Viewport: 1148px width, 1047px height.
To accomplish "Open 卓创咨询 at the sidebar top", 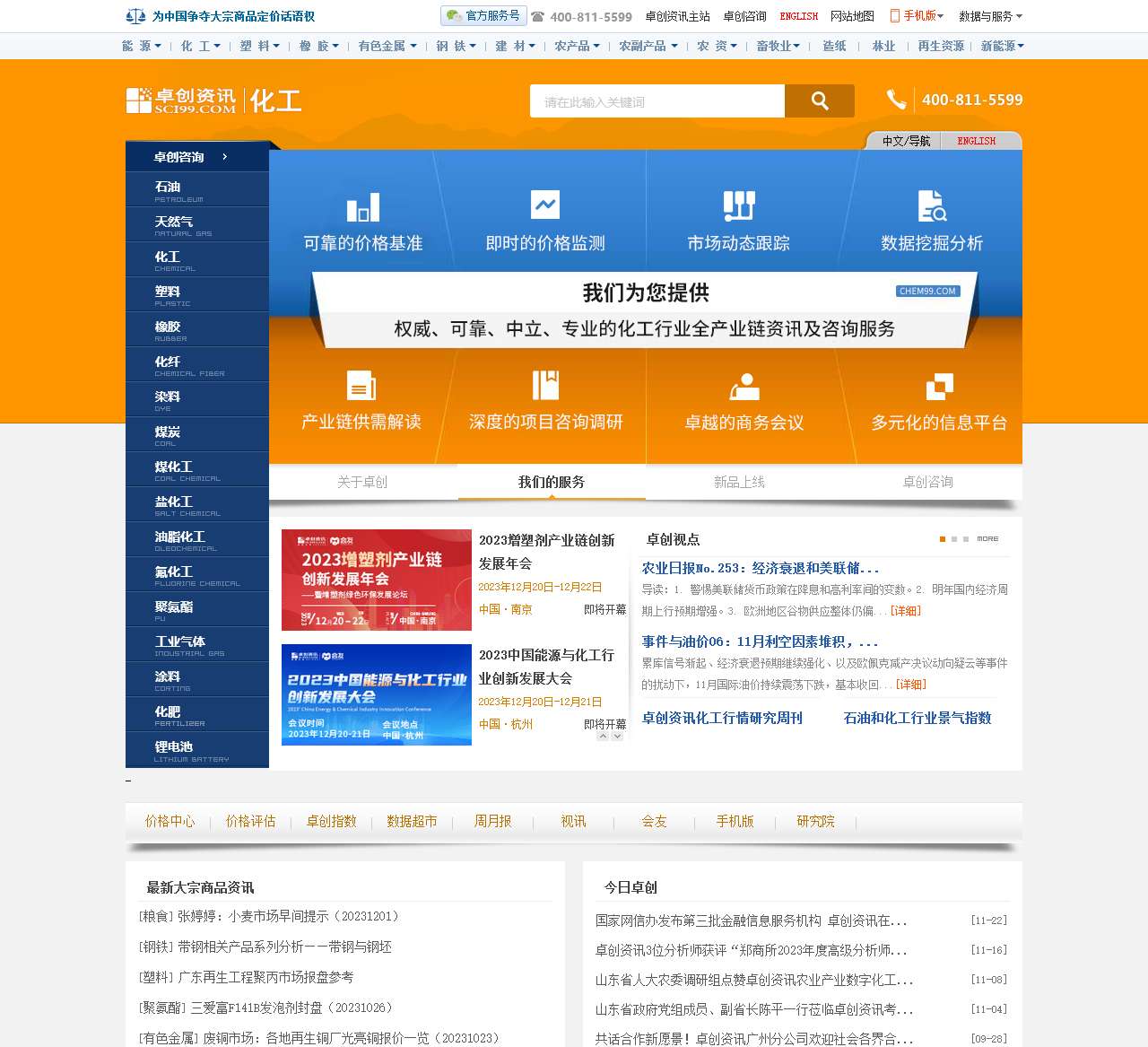I will click(x=197, y=156).
